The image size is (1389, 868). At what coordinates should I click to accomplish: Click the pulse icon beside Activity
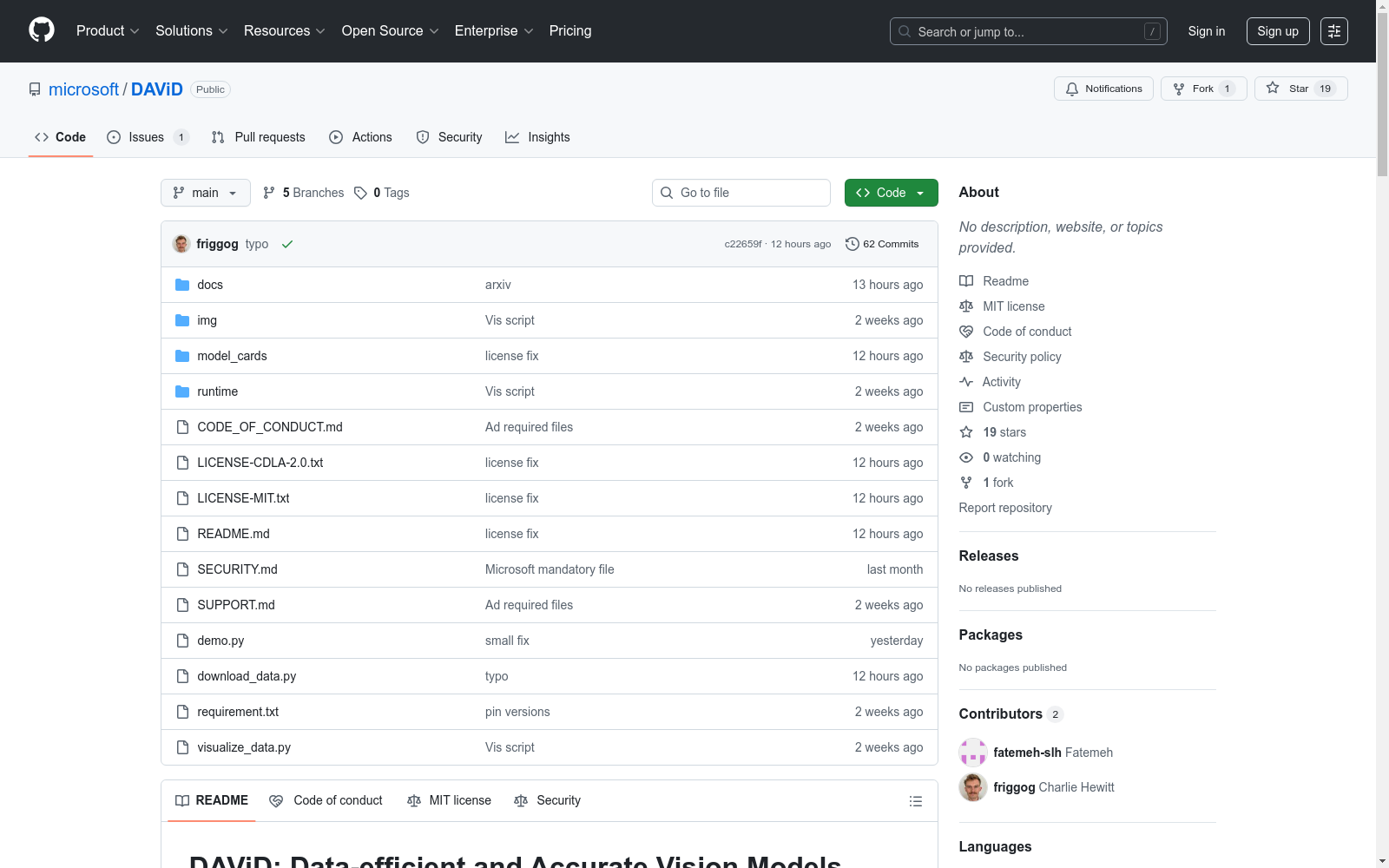pyautogui.click(x=966, y=382)
